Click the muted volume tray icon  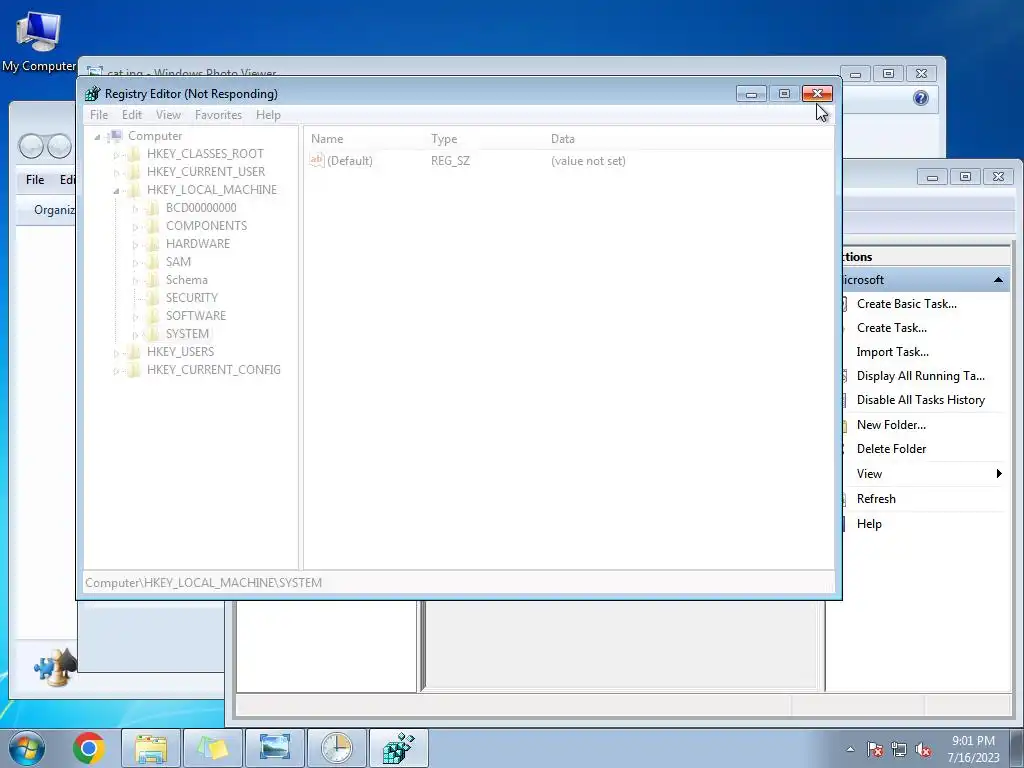tap(923, 750)
